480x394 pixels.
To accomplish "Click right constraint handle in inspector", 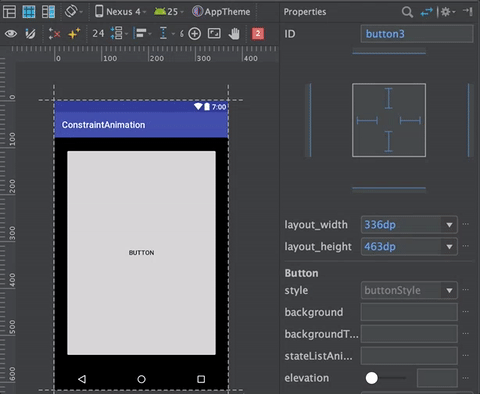I will [410, 120].
